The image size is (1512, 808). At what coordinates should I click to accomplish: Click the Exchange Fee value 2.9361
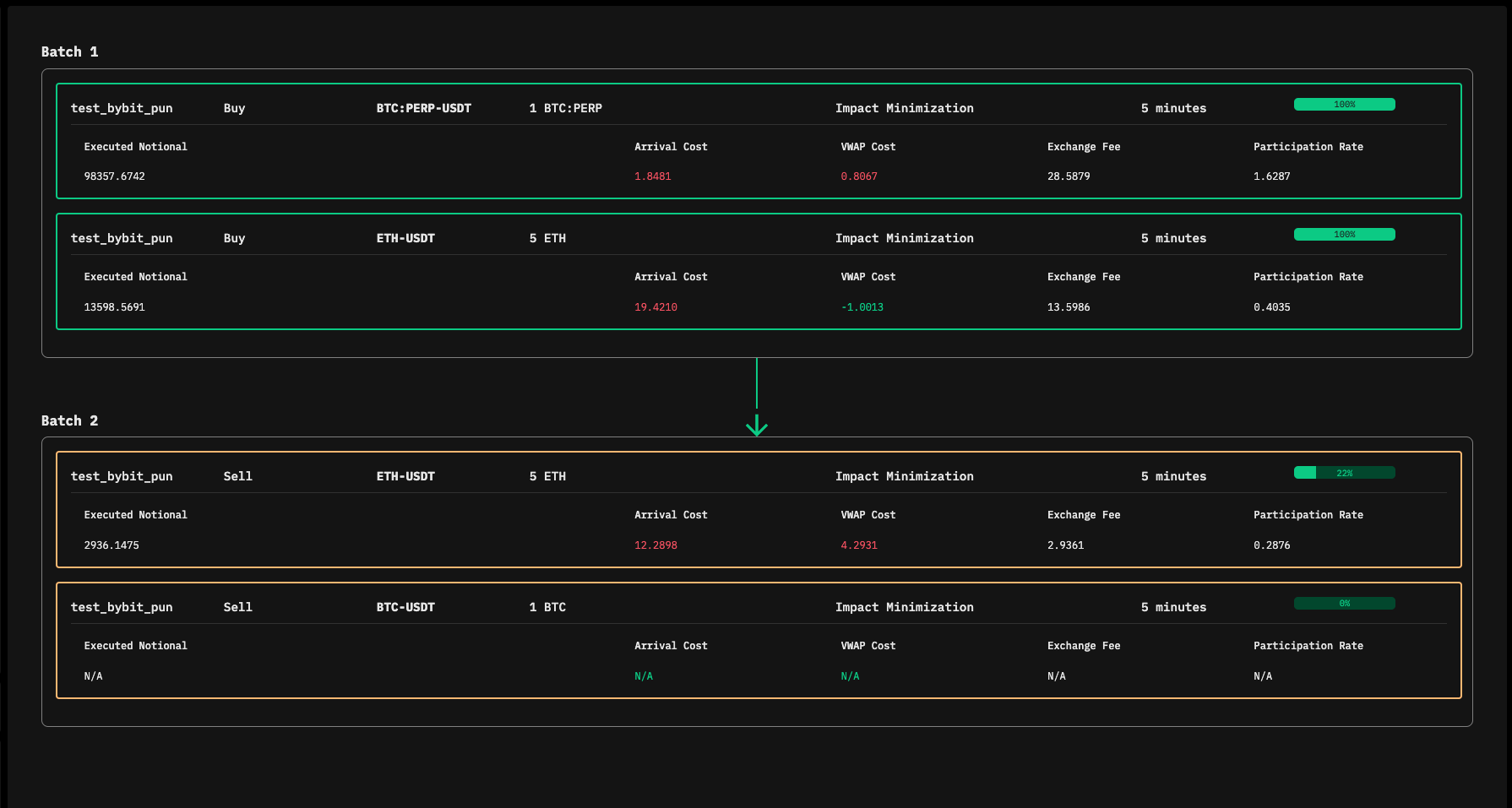click(1065, 545)
